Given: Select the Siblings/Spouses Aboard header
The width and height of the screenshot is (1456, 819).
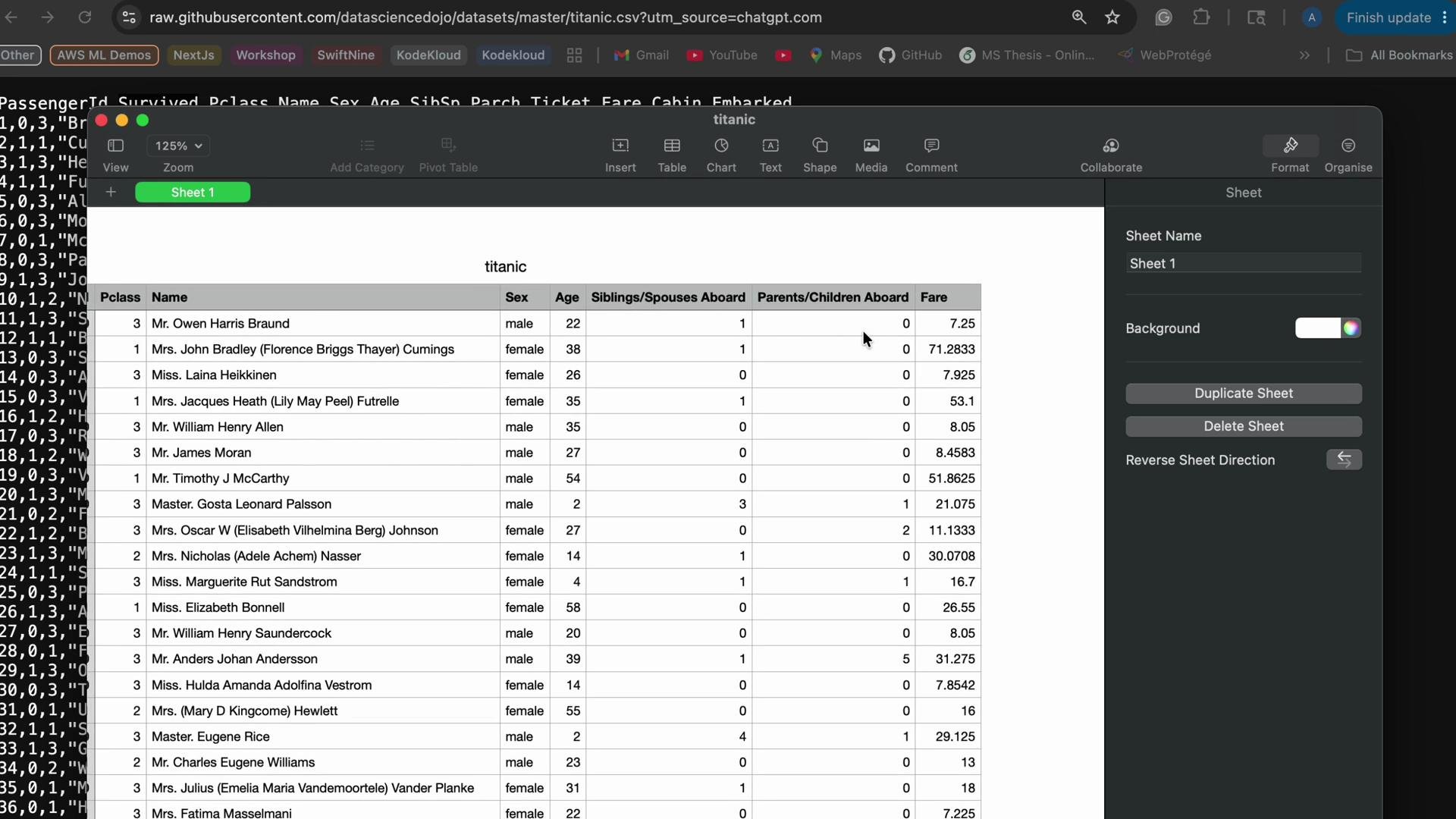Looking at the screenshot, I should coord(668,297).
